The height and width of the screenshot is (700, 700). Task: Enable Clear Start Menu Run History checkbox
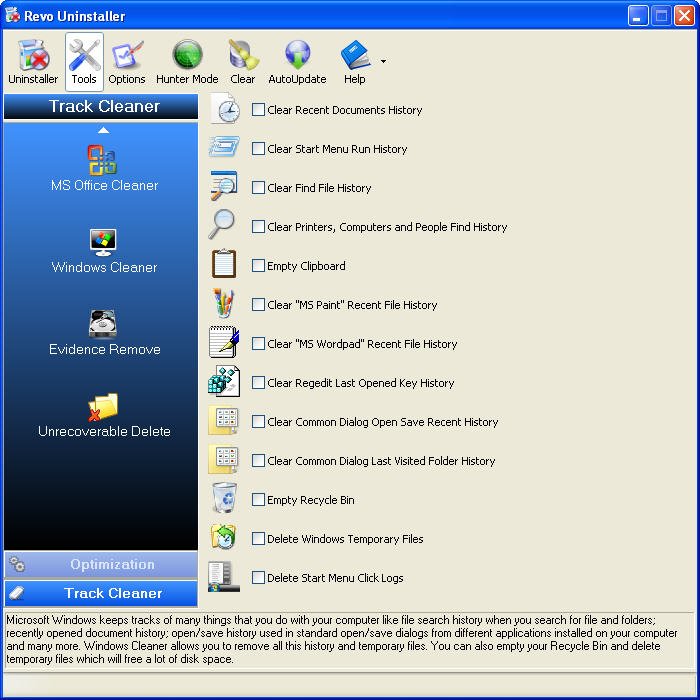pos(258,149)
